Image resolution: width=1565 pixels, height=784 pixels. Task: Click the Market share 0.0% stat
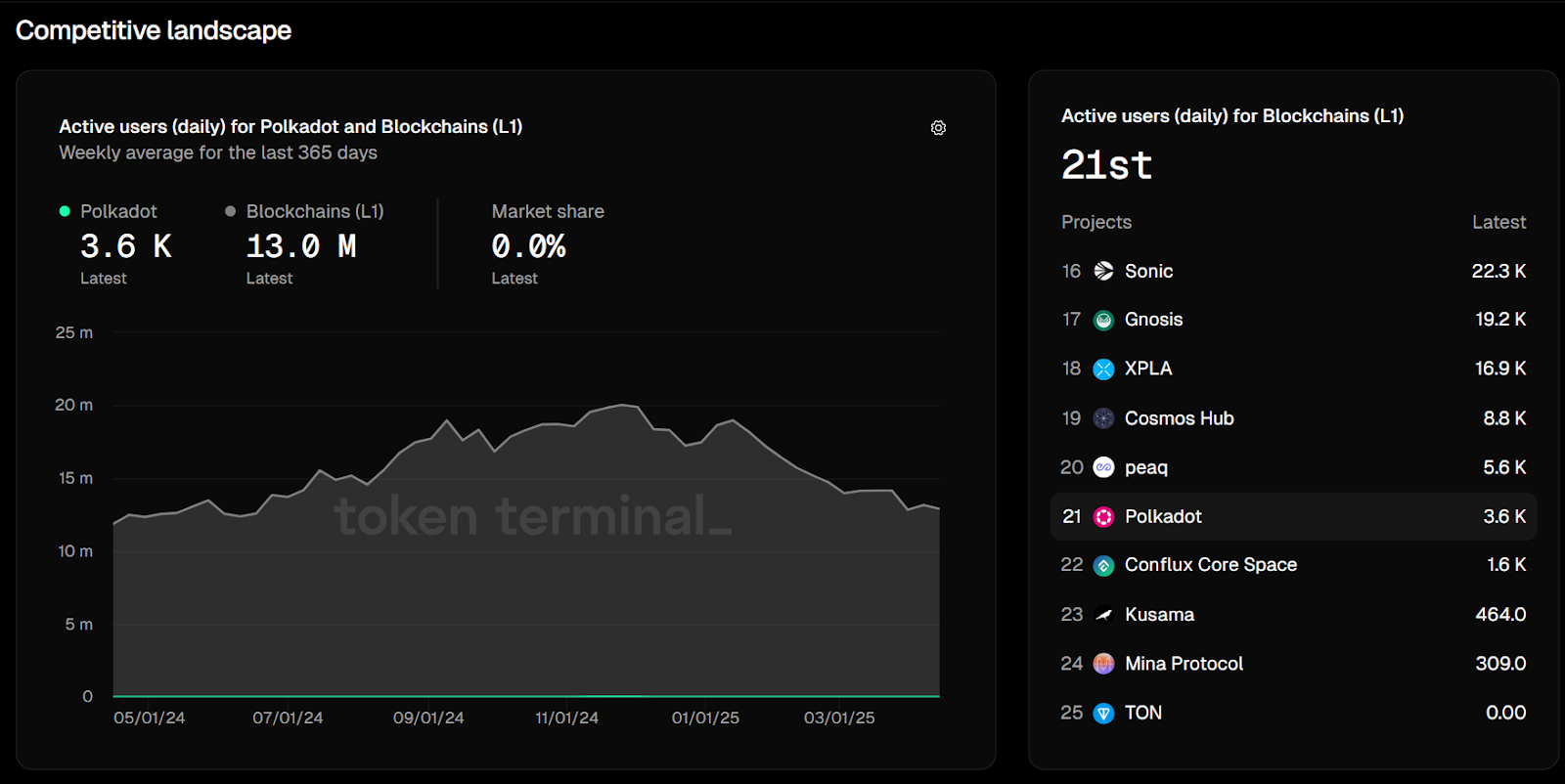[x=528, y=246]
